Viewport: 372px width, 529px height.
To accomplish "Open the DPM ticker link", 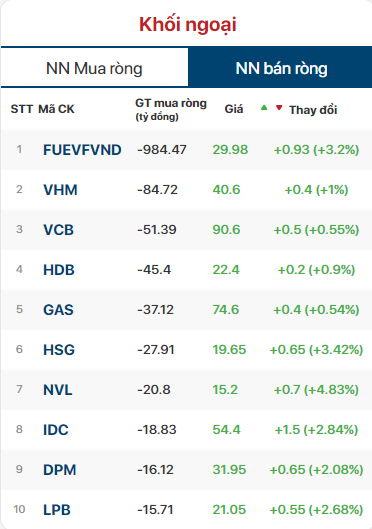I will (x=60, y=470).
